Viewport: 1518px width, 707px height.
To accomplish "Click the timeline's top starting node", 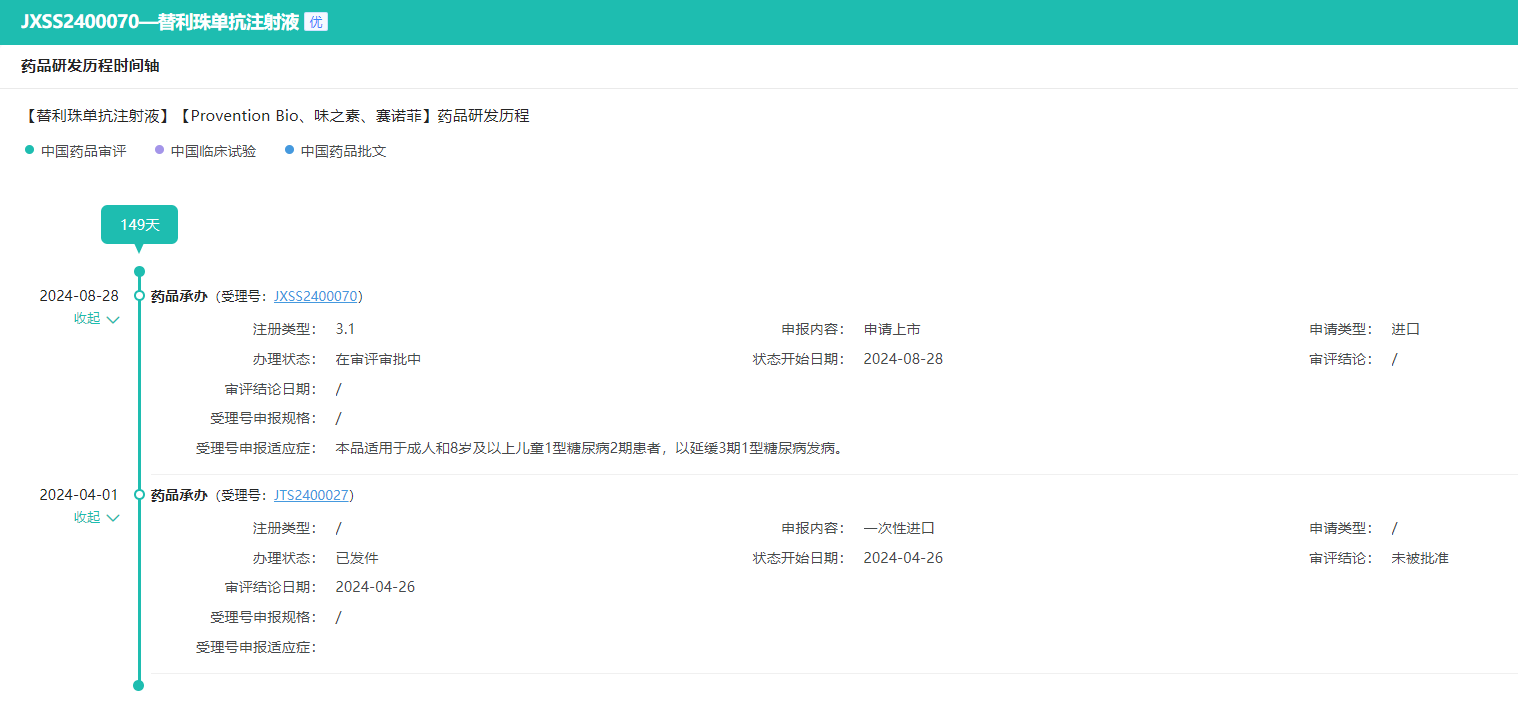I will click(x=139, y=271).
